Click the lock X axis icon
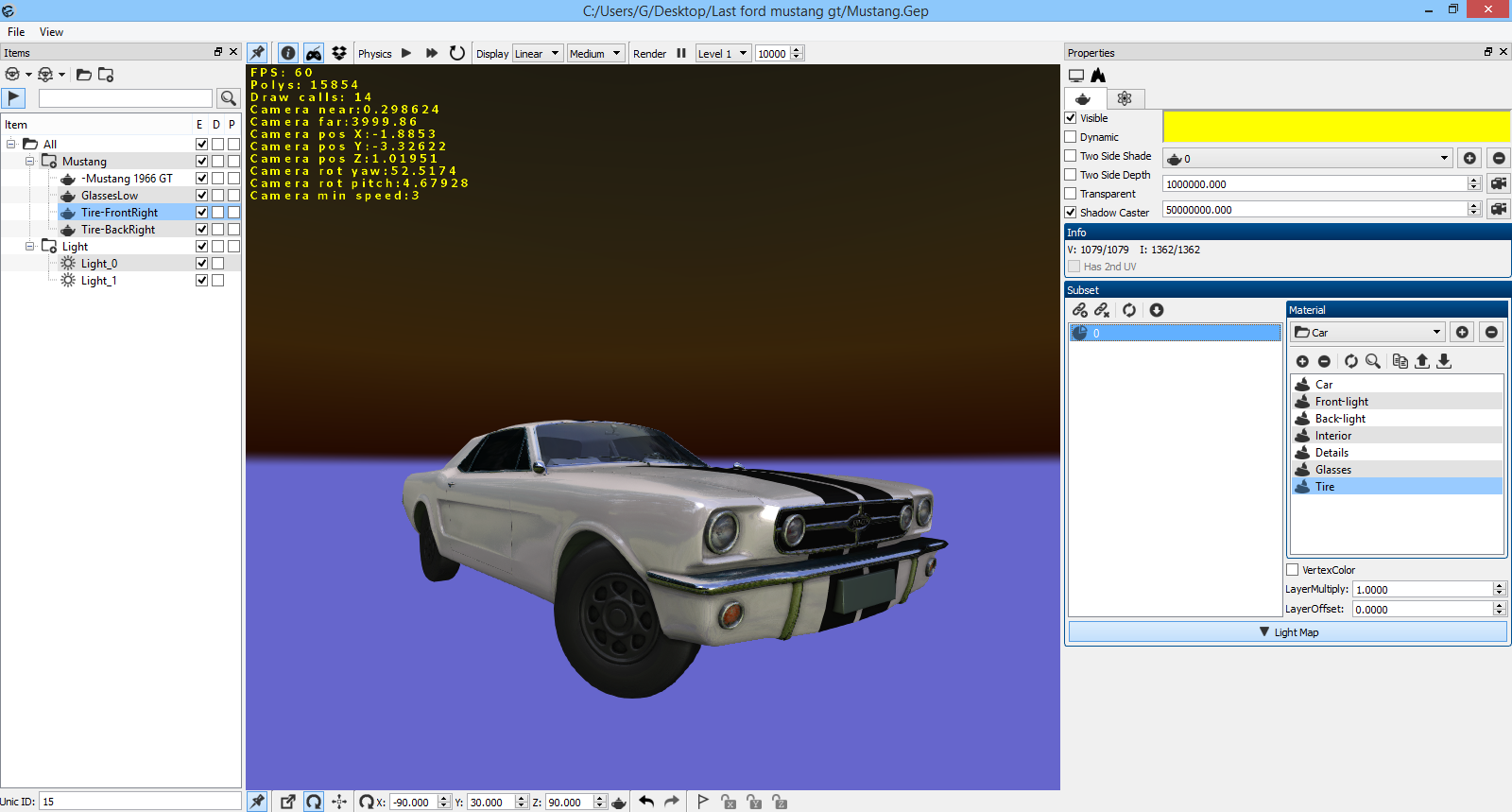Image resolution: width=1512 pixels, height=812 pixels. [x=729, y=802]
